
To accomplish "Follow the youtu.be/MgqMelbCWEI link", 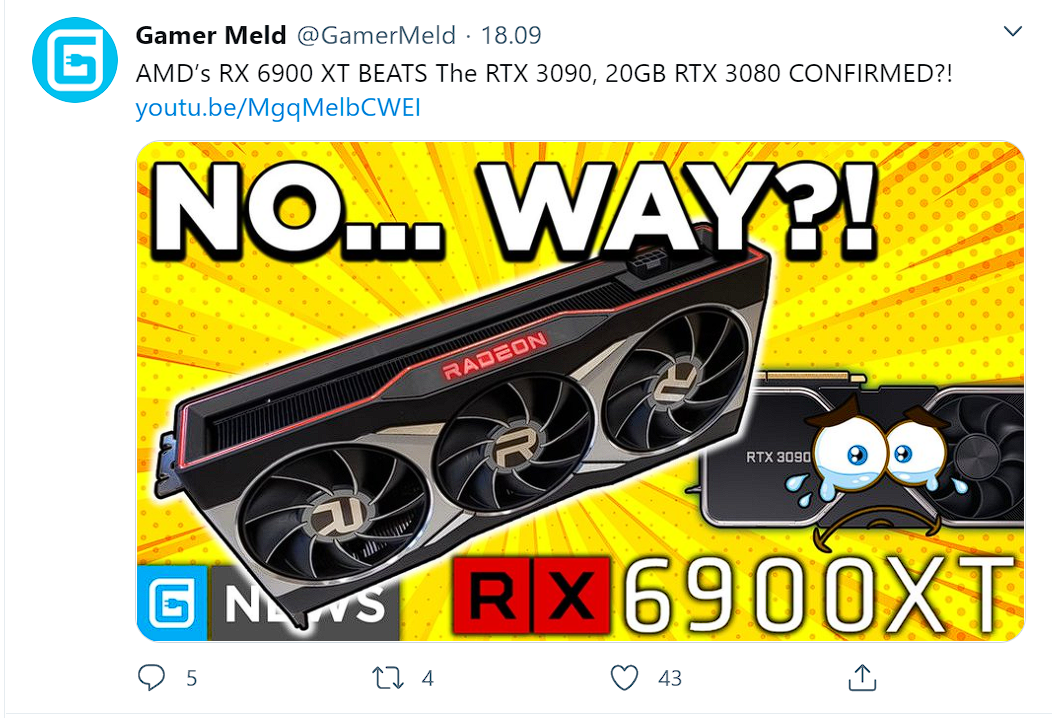I will 278,107.
